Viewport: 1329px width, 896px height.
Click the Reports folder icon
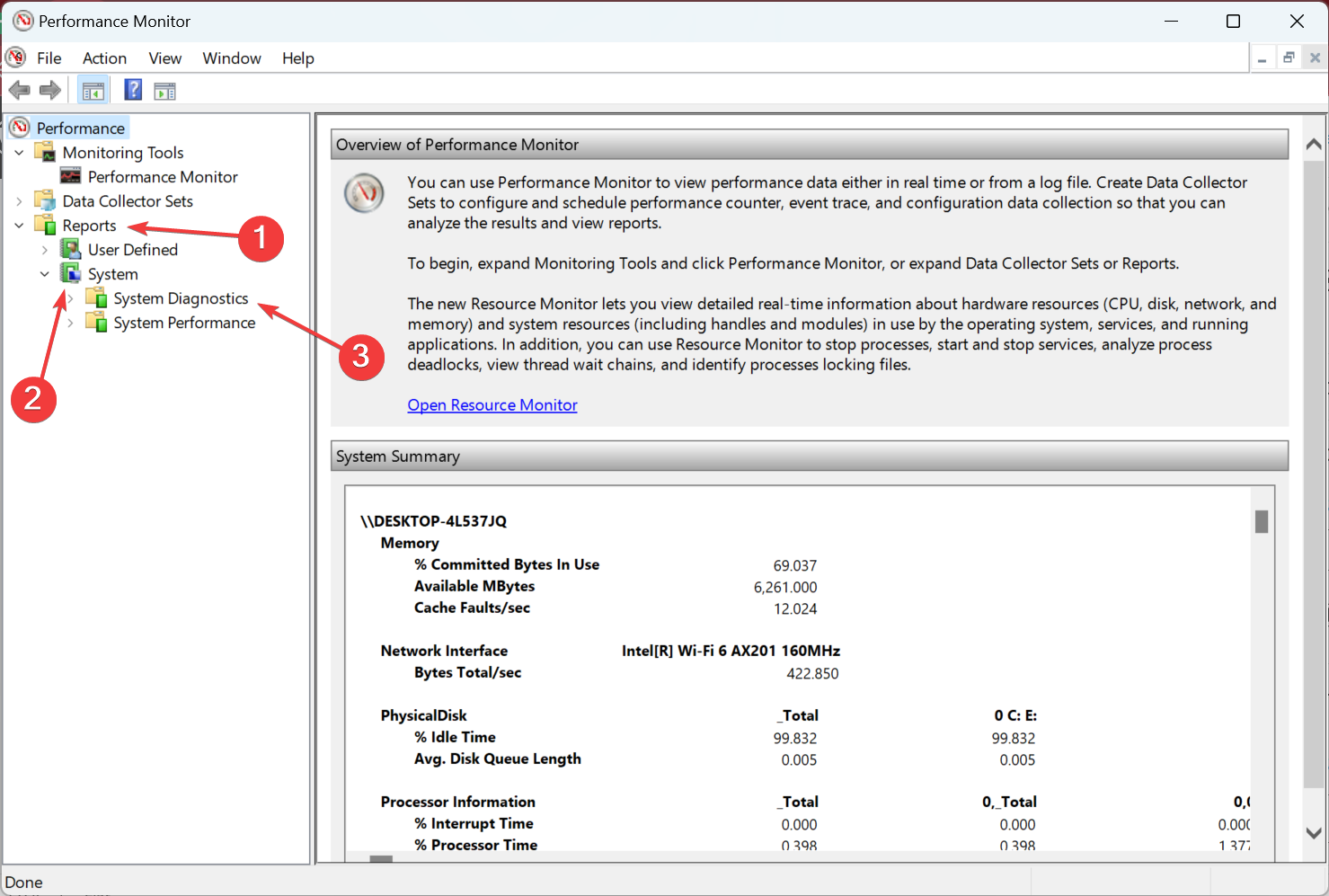point(45,225)
